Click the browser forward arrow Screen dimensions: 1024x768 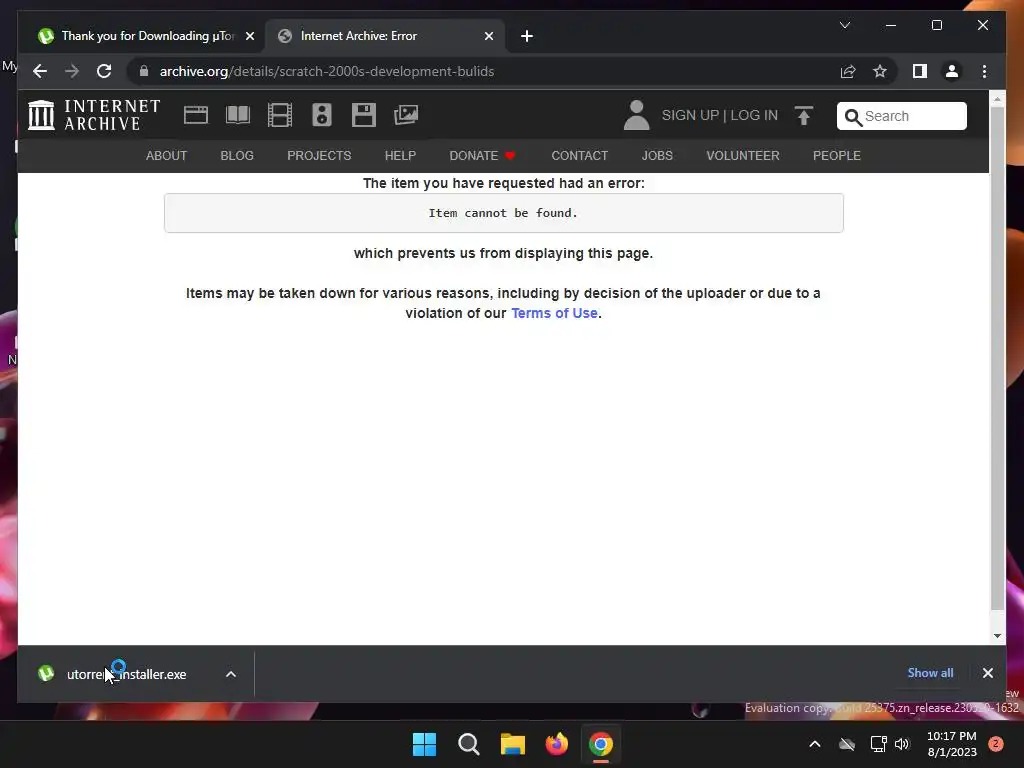(72, 71)
